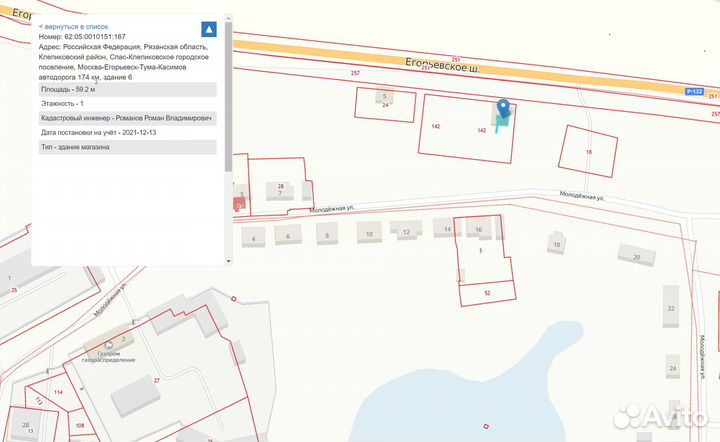
Task: Click the 'Этажность - 1' row
Action: (126, 103)
